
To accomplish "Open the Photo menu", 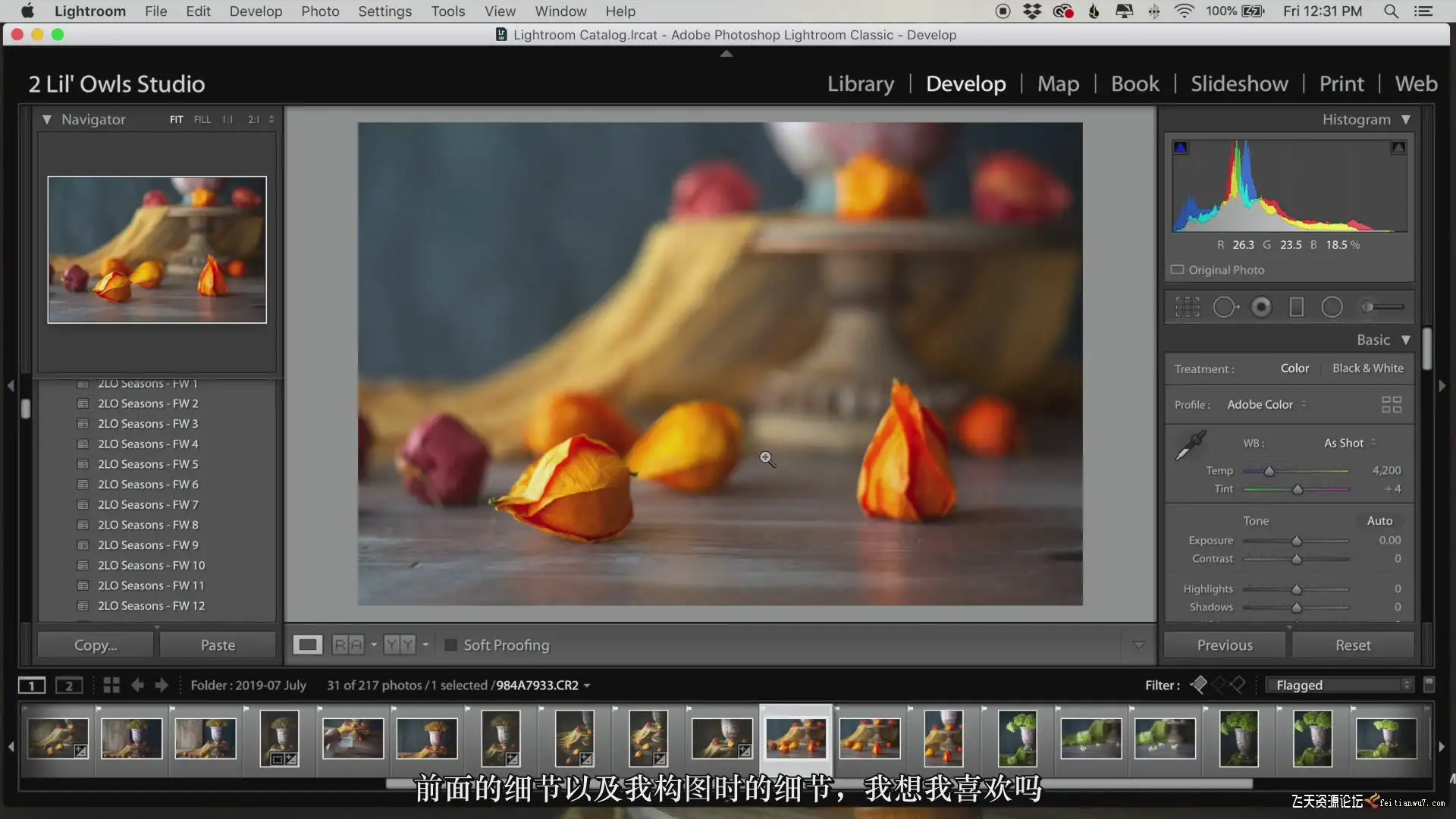I will point(320,11).
